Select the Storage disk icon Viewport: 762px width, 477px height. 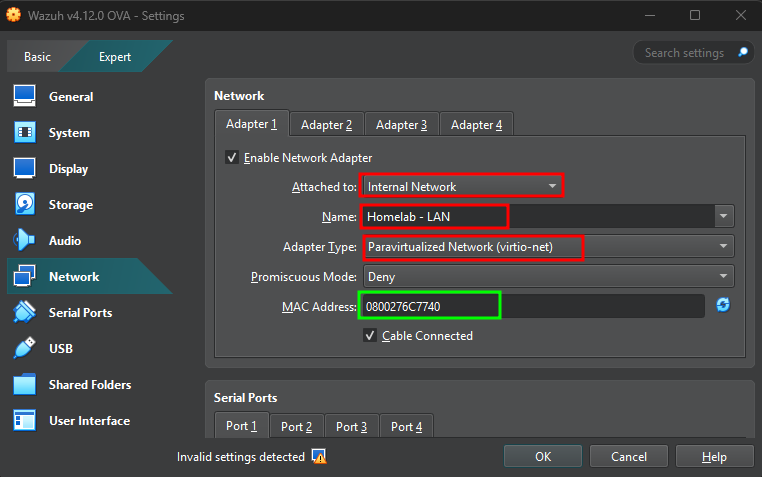coord(24,204)
